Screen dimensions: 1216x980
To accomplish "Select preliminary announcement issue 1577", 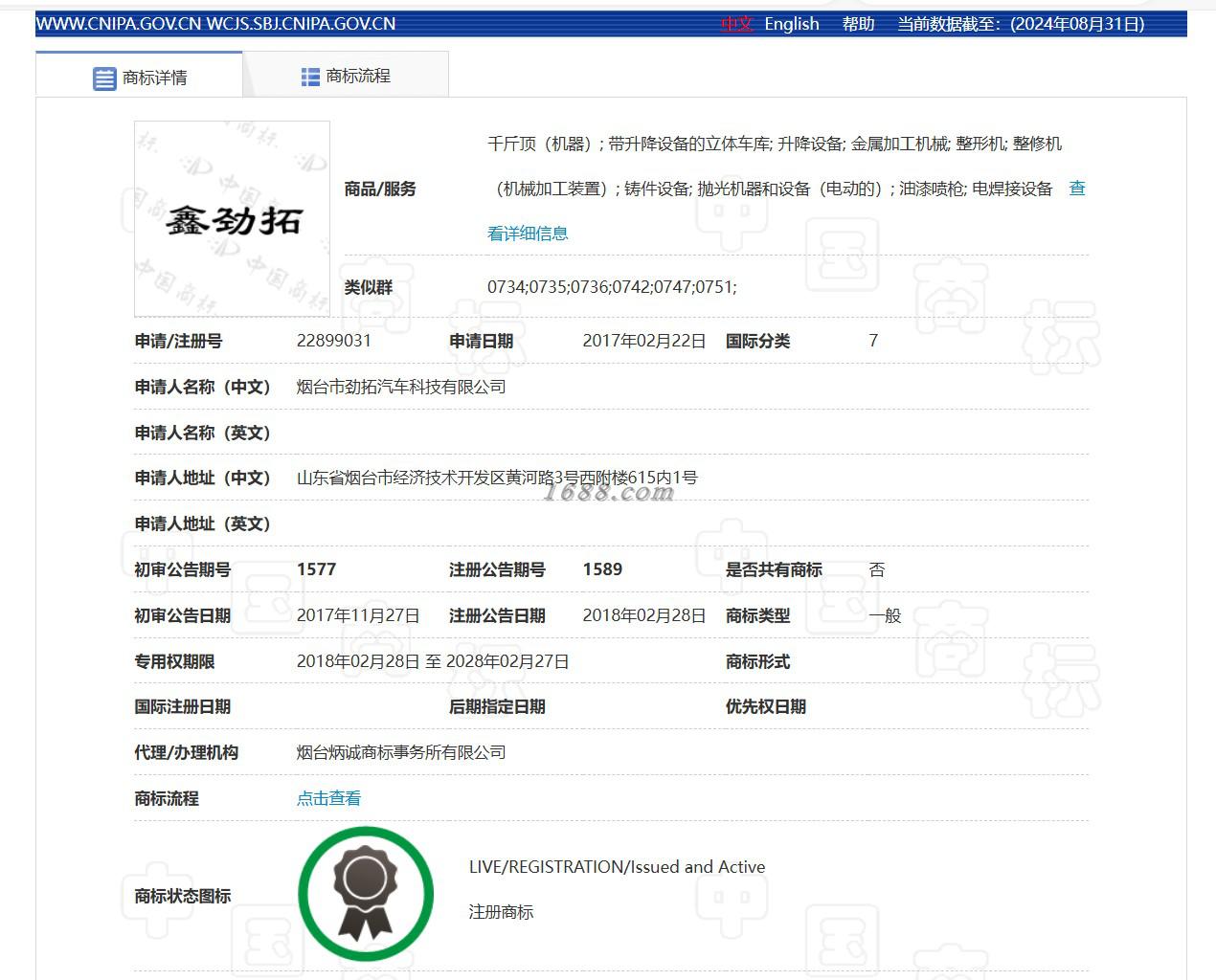I will click(x=316, y=569).
